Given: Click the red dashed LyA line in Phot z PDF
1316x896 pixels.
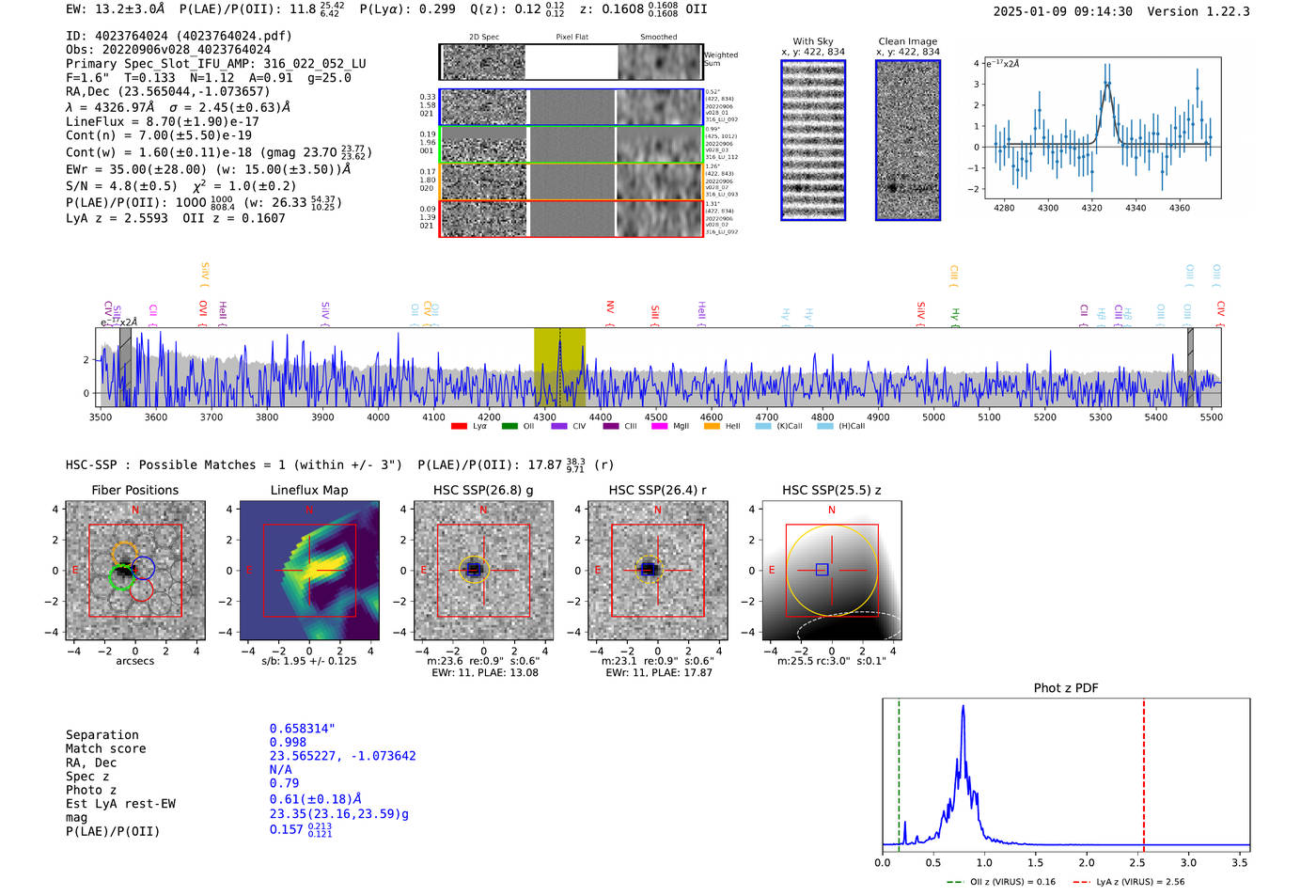Looking at the screenshot, I should click(1144, 771).
